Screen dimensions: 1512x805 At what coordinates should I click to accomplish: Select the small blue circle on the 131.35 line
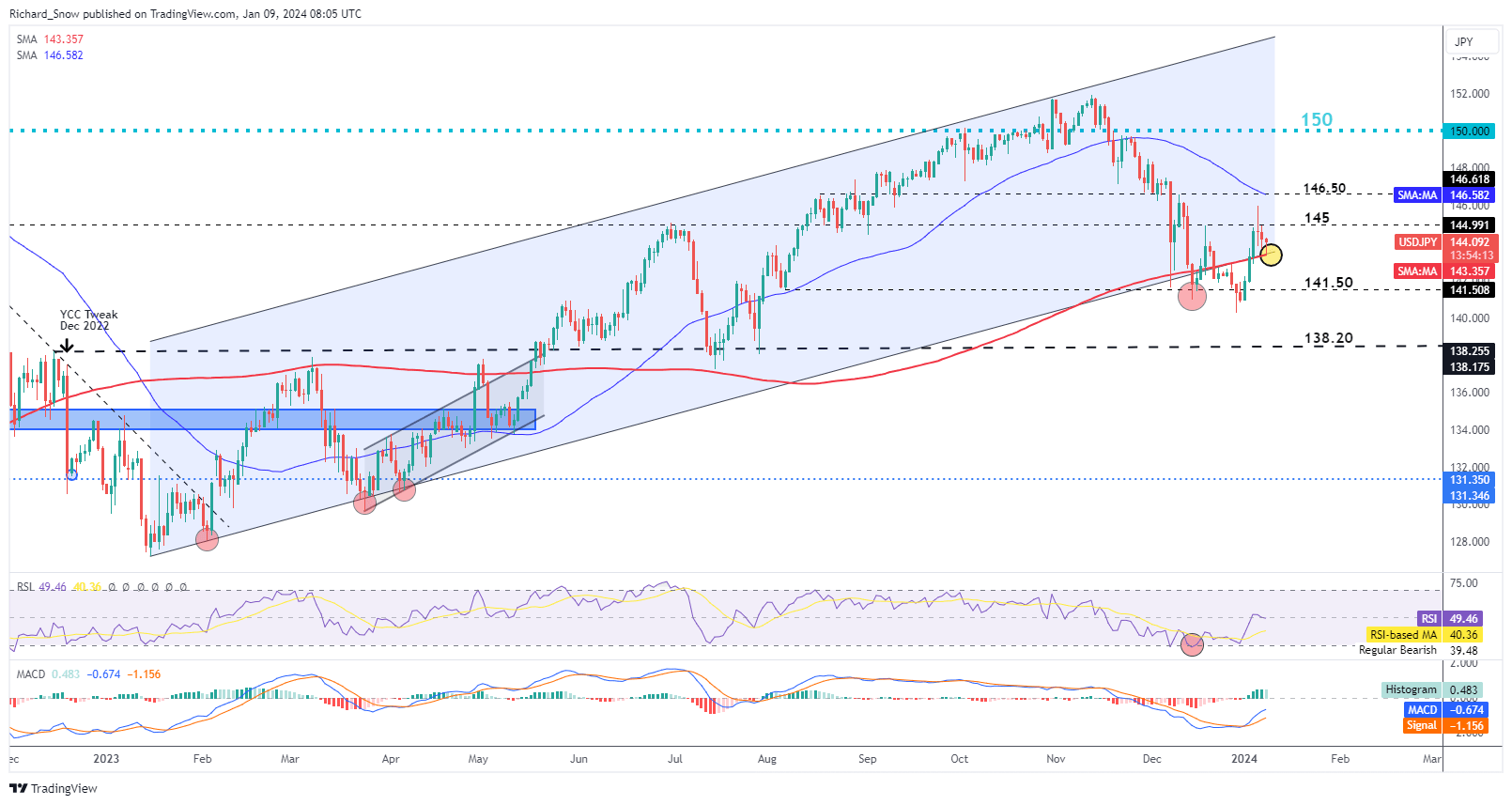(72, 474)
